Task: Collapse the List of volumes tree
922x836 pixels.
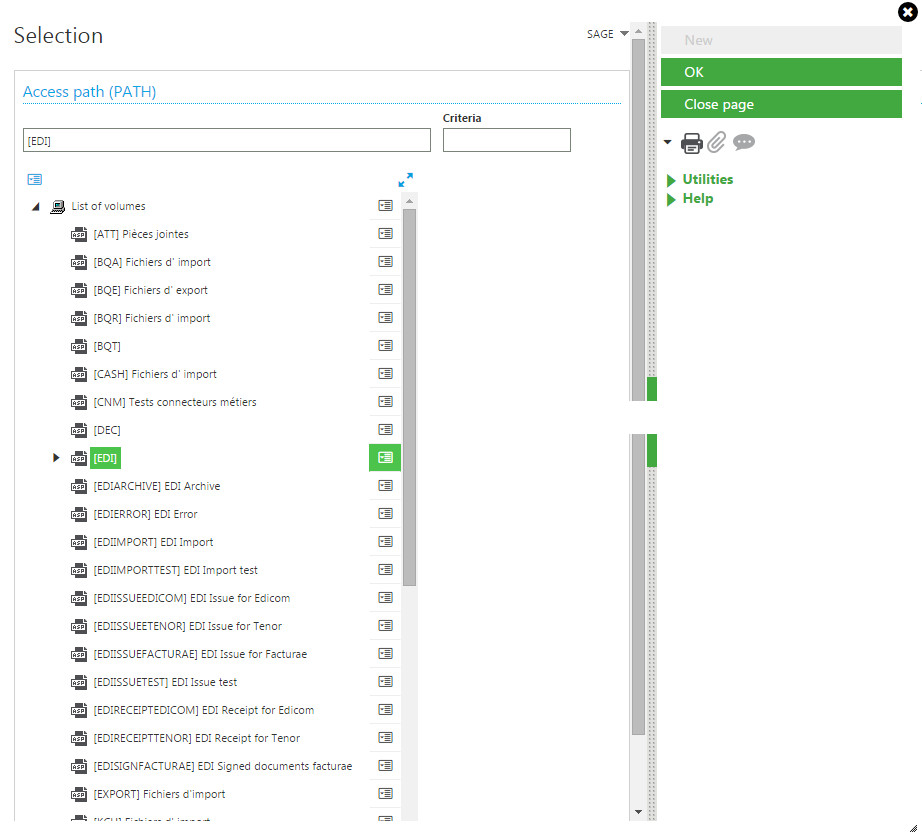Action: [36, 207]
